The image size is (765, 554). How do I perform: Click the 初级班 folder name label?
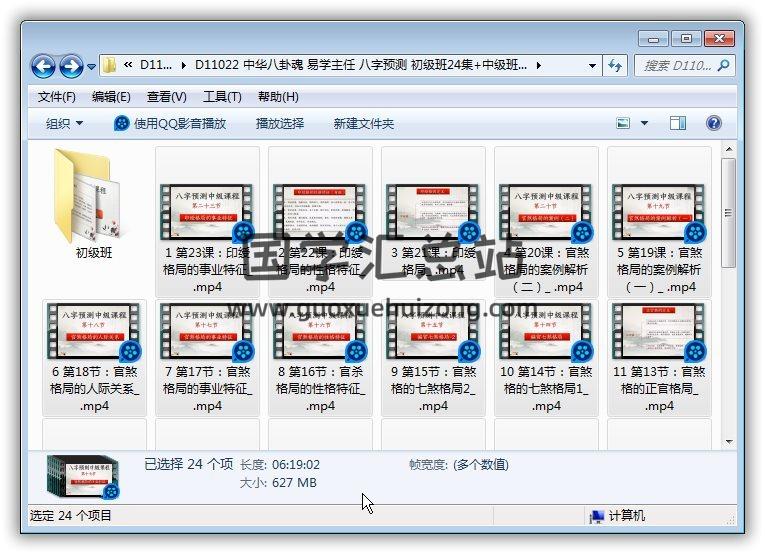[x=94, y=253]
